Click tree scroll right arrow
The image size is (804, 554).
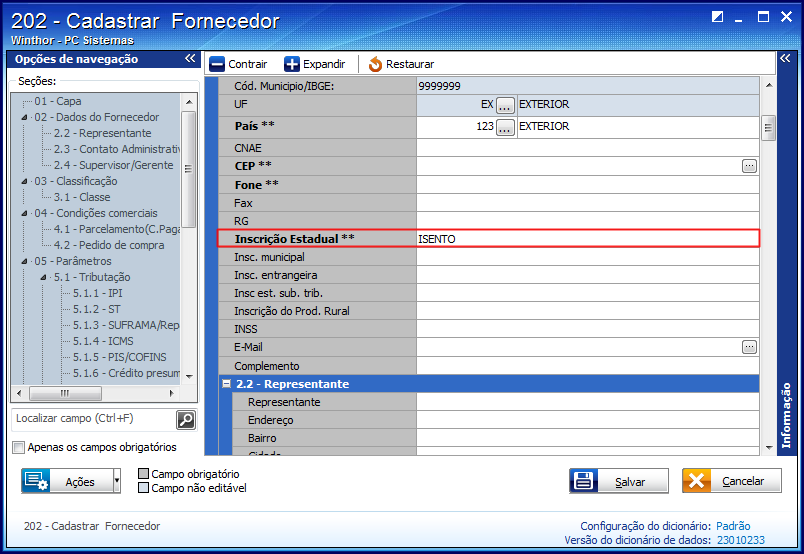click(x=172, y=393)
